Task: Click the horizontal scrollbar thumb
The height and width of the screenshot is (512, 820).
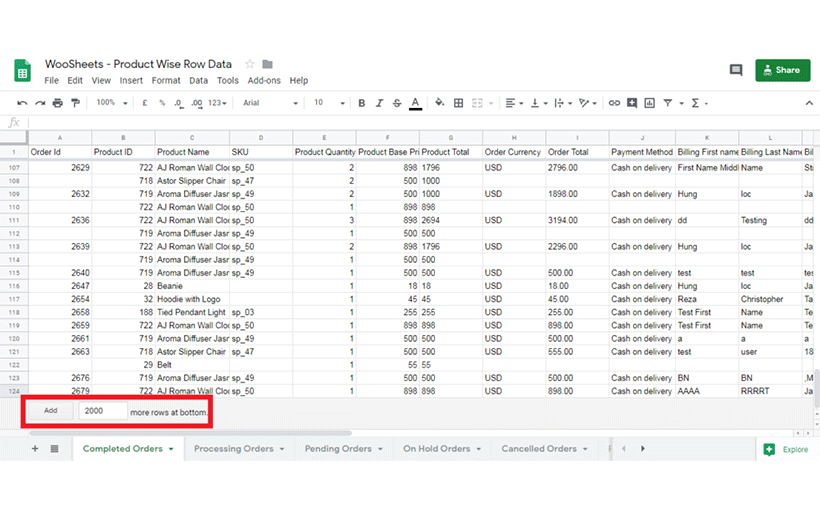Action: [x=190, y=433]
